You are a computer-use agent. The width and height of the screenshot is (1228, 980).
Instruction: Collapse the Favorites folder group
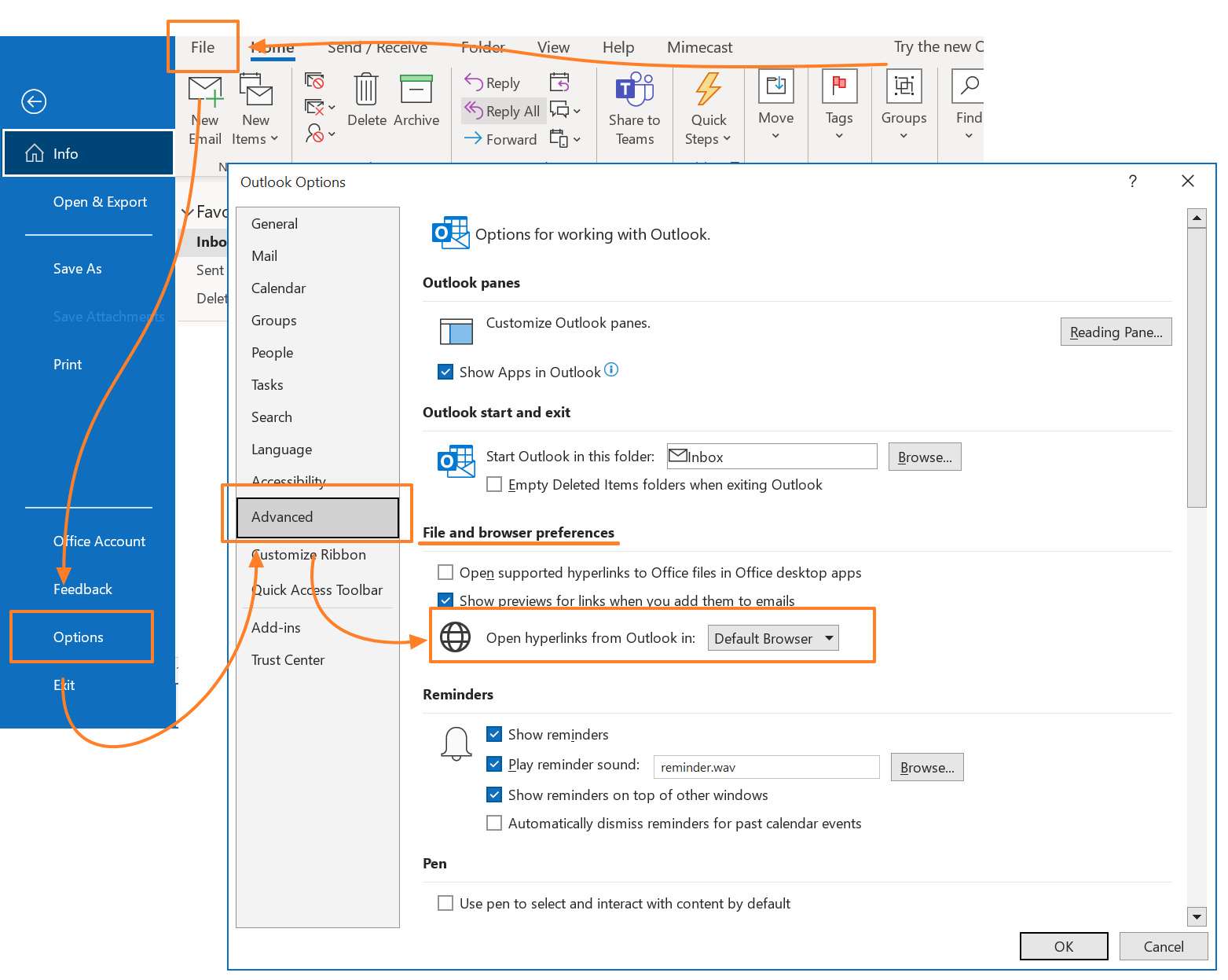pos(188,212)
